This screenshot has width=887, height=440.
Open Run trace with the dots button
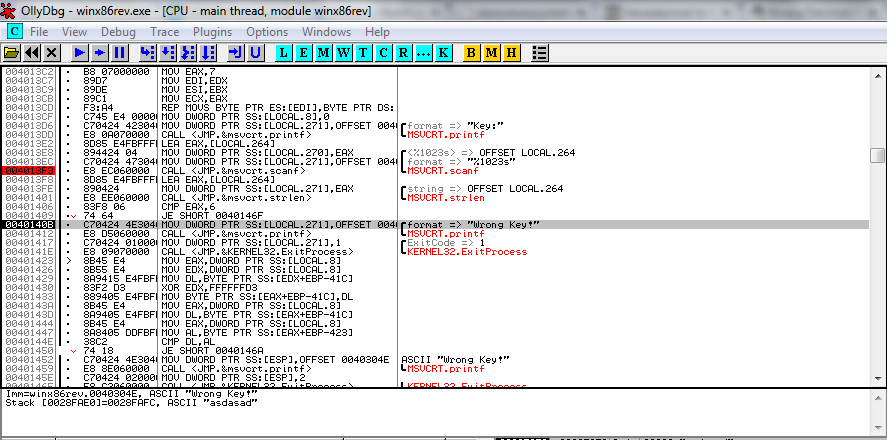tap(423, 53)
